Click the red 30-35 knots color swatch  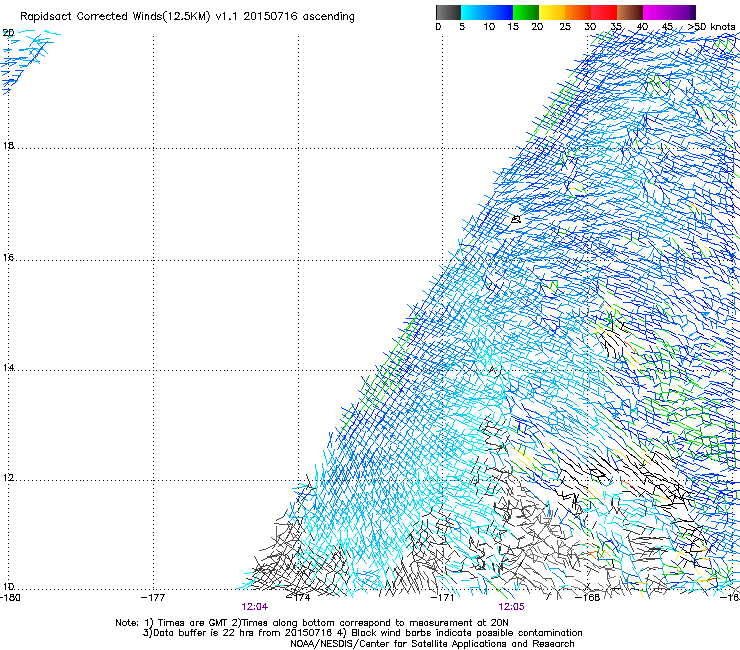pos(604,12)
